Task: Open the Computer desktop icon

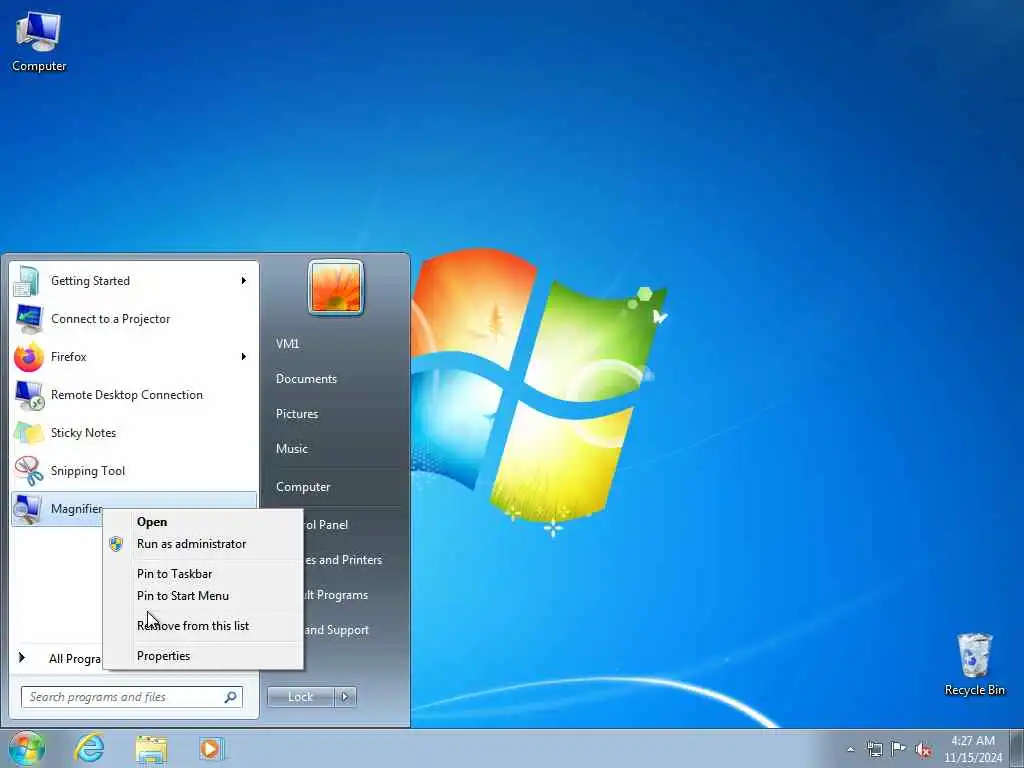Action: [39, 41]
